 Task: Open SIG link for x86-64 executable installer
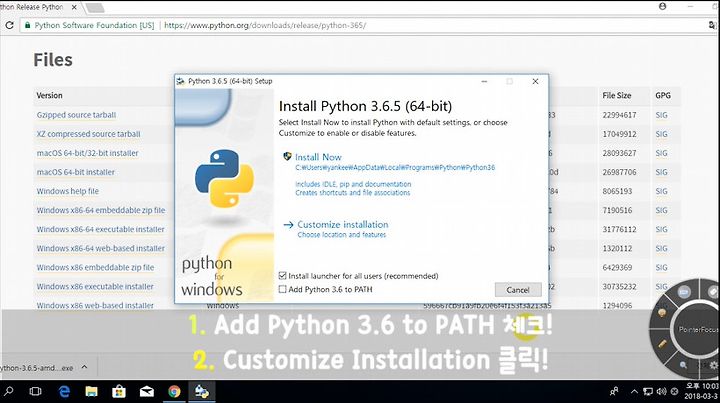point(662,229)
